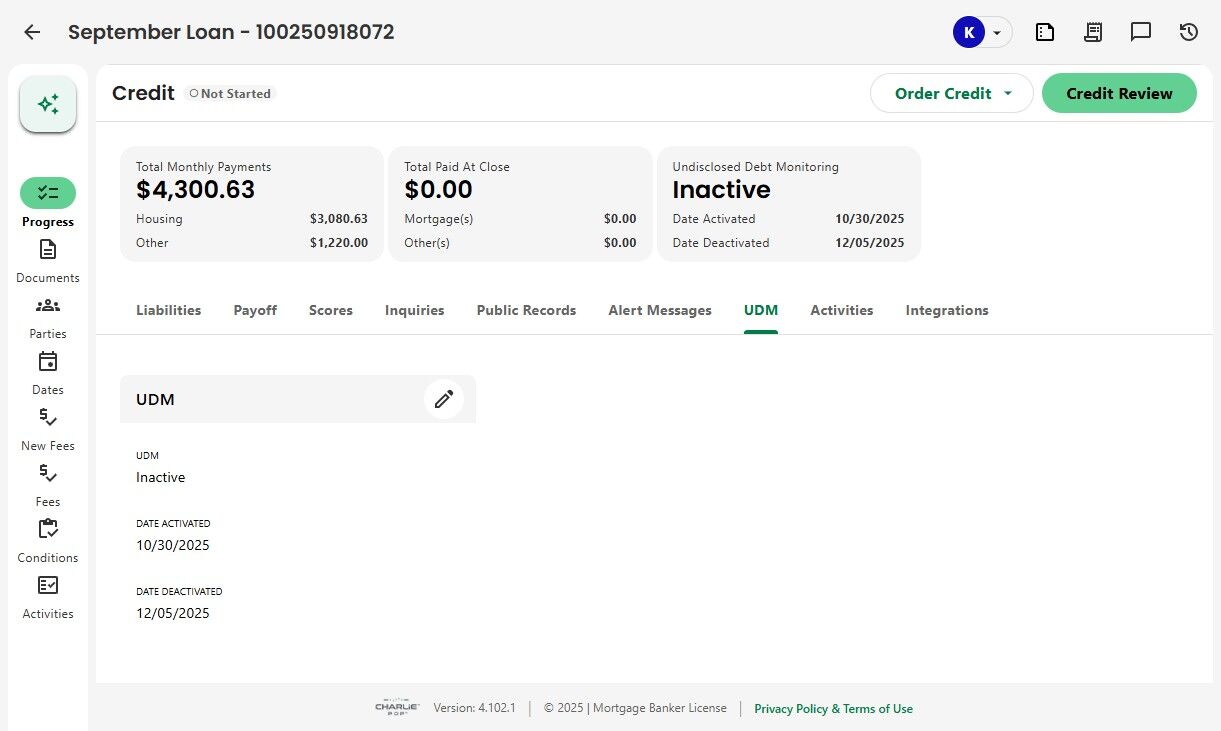The image size is (1221, 731).
Task: Open the Documents sidebar icon
Action: point(48,250)
